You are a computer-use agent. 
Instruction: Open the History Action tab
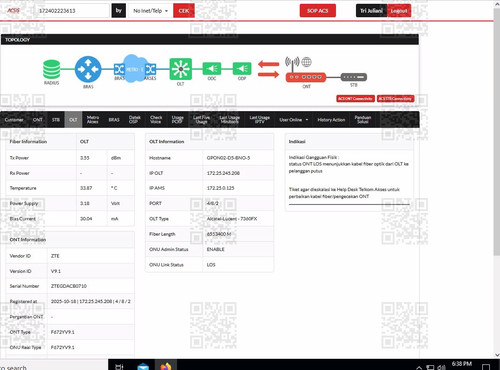coord(331,120)
